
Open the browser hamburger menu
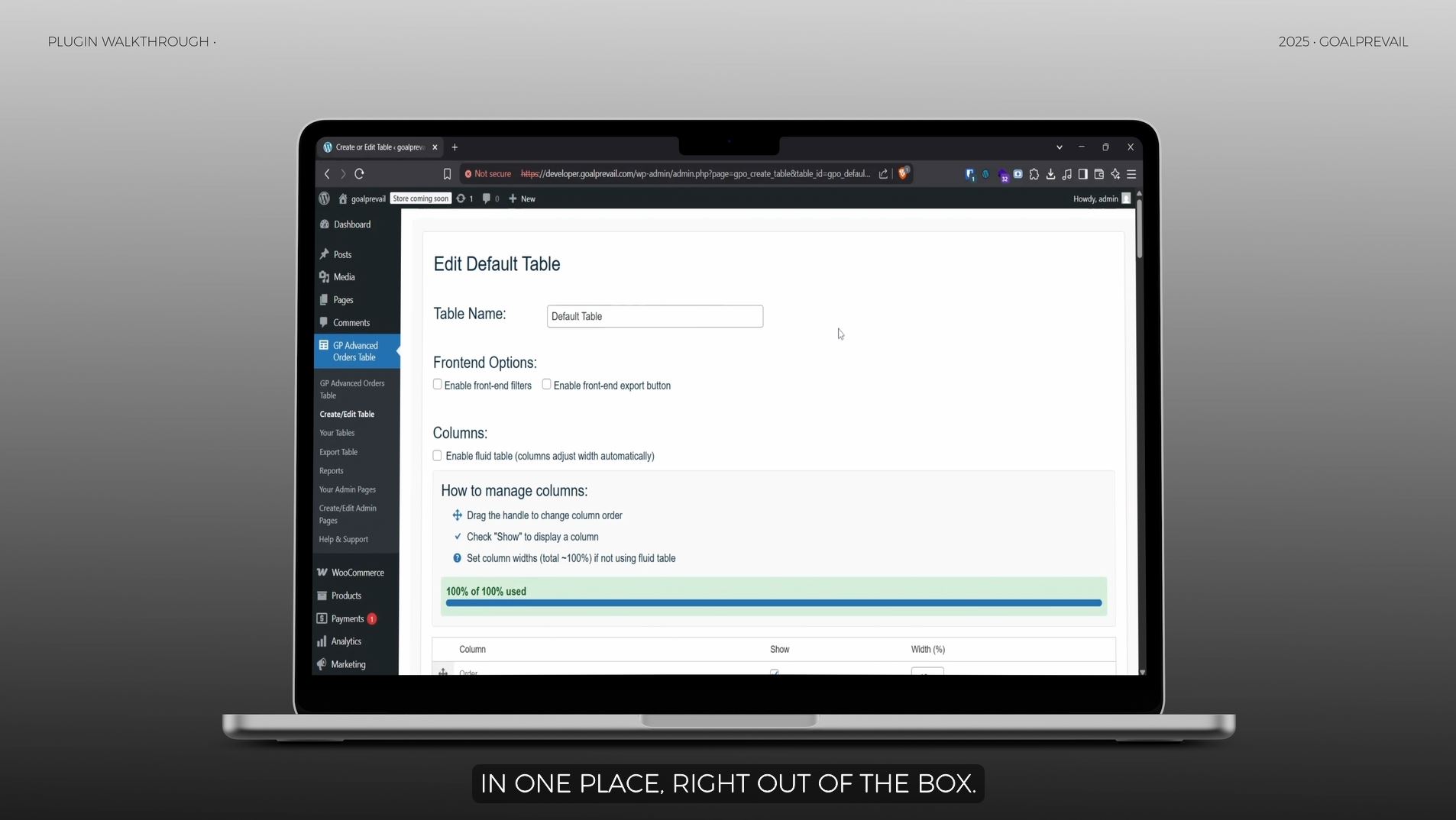[1131, 174]
